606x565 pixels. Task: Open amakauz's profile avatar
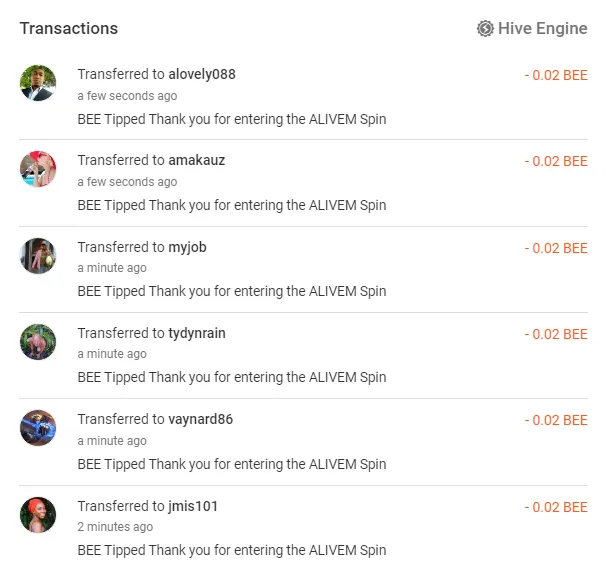38,169
